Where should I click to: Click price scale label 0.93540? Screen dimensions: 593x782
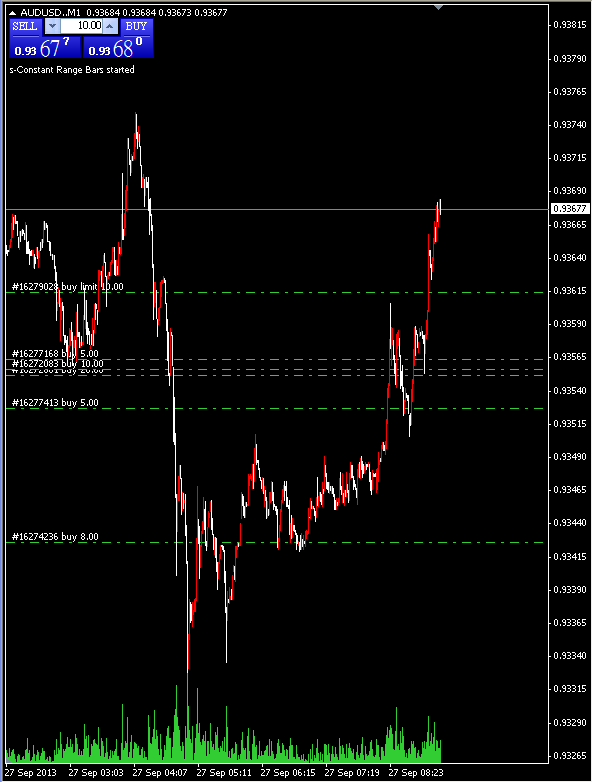(570, 391)
